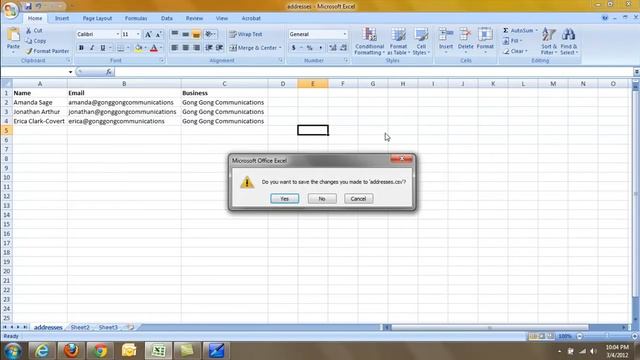Toggle Align Text Left
Image resolution: width=640 pixels, height=360 pixels.
click(175, 48)
